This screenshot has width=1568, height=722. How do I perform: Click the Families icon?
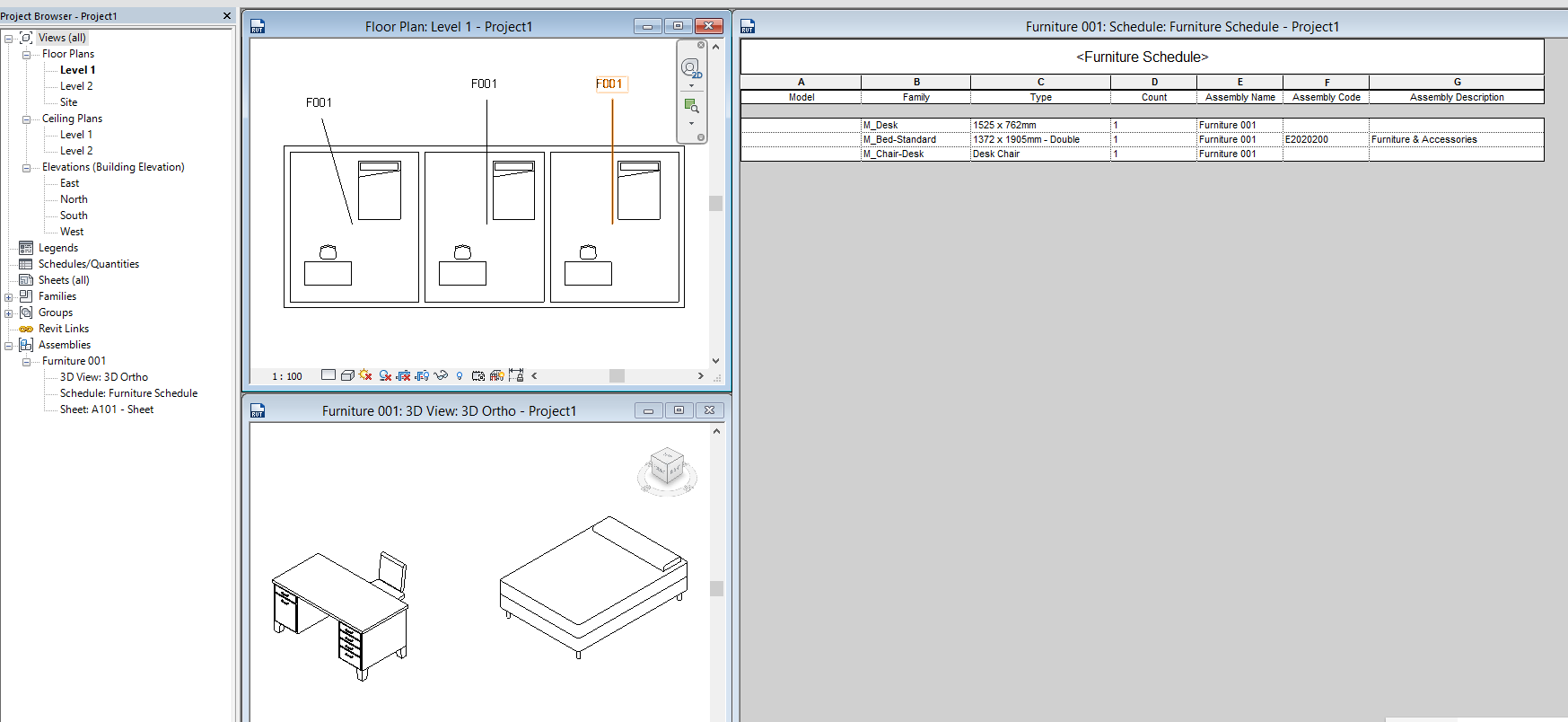tap(26, 296)
